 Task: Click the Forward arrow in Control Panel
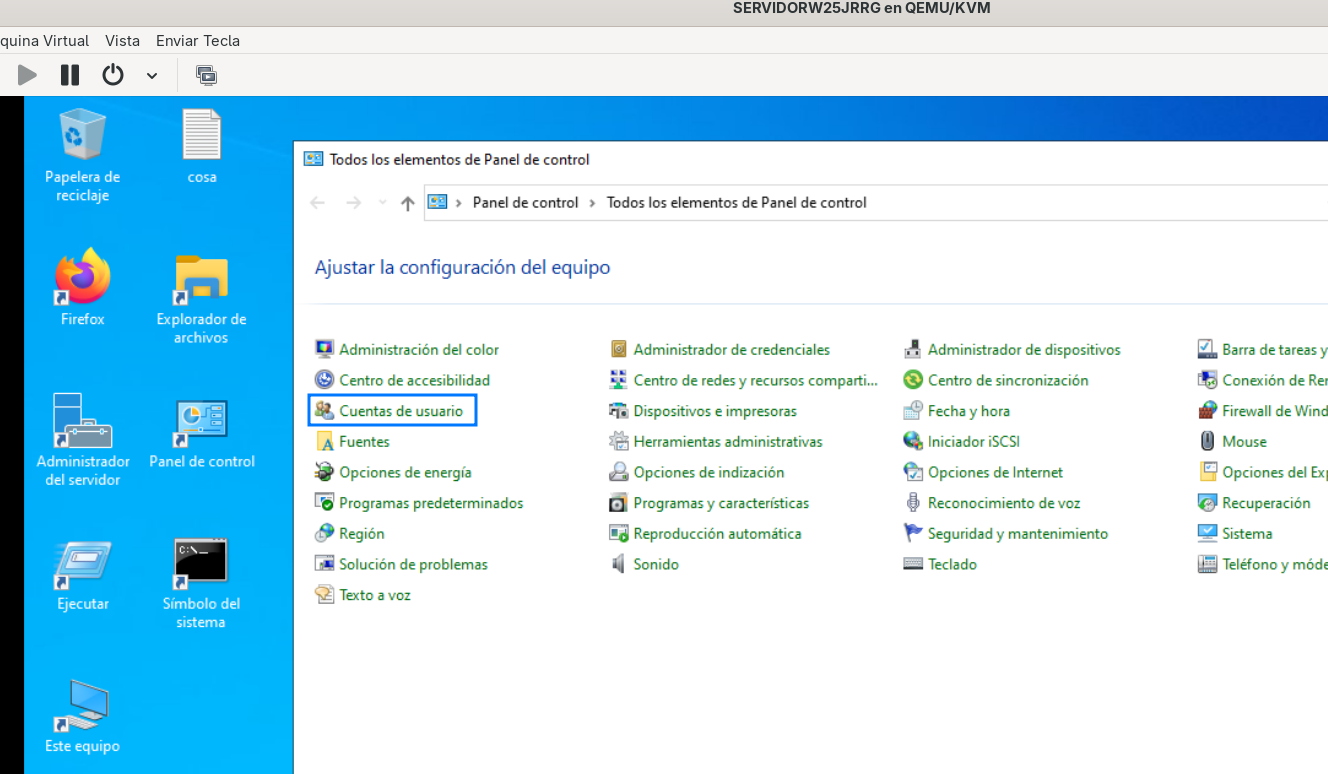click(353, 203)
